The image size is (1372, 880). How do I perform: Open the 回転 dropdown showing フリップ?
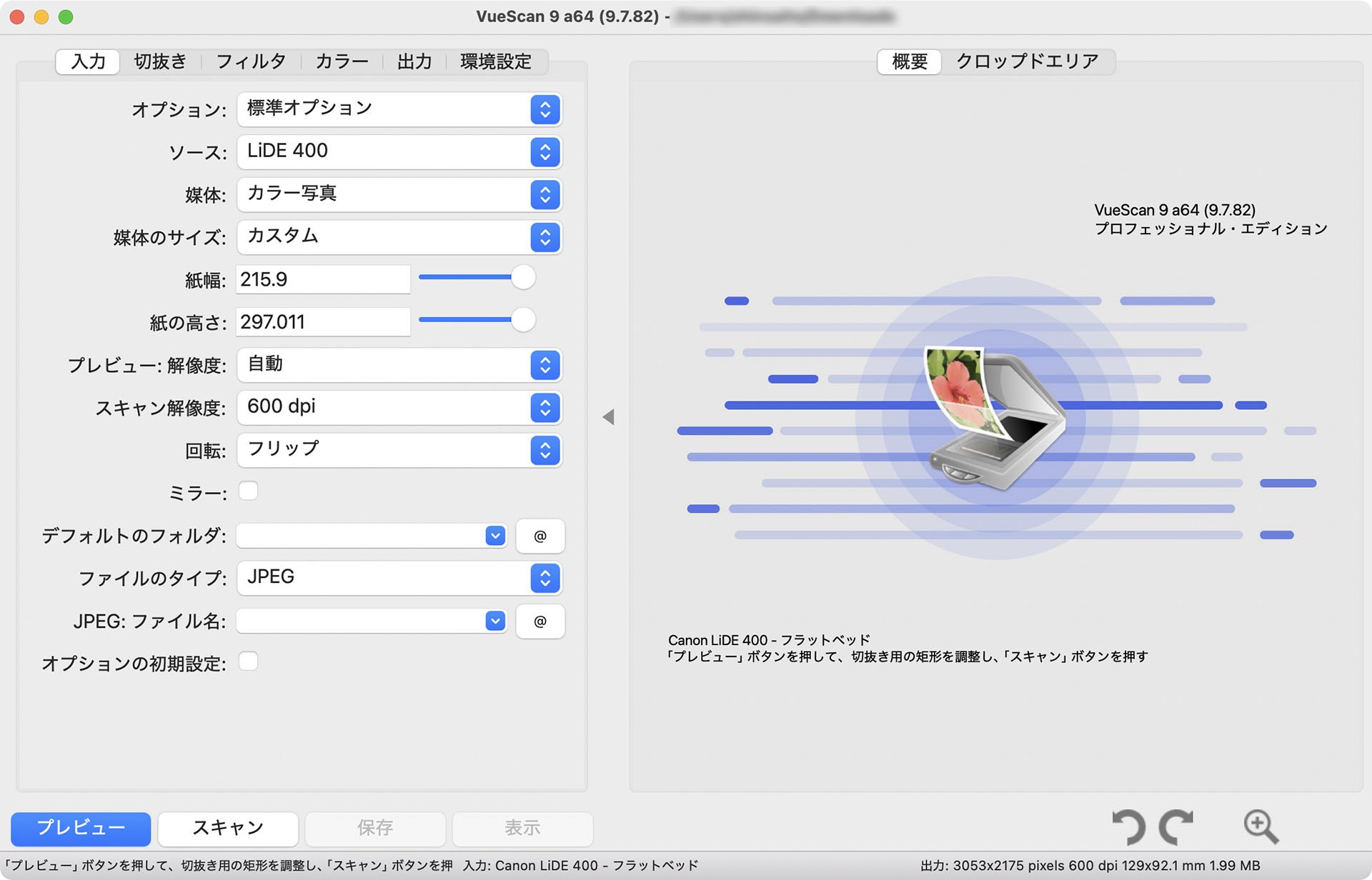click(545, 450)
